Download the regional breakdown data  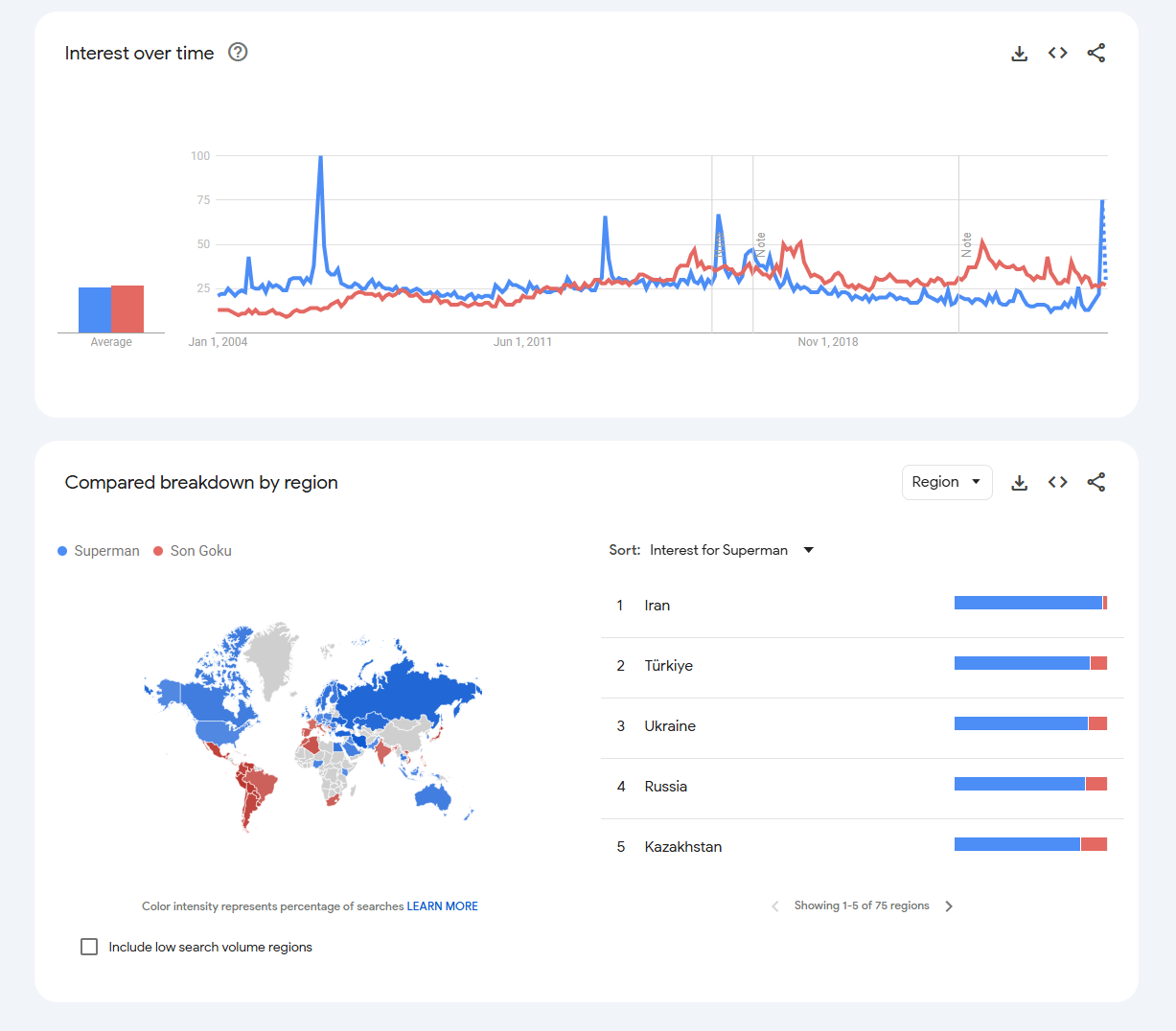pyautogui.click(x=1019, y=483)
